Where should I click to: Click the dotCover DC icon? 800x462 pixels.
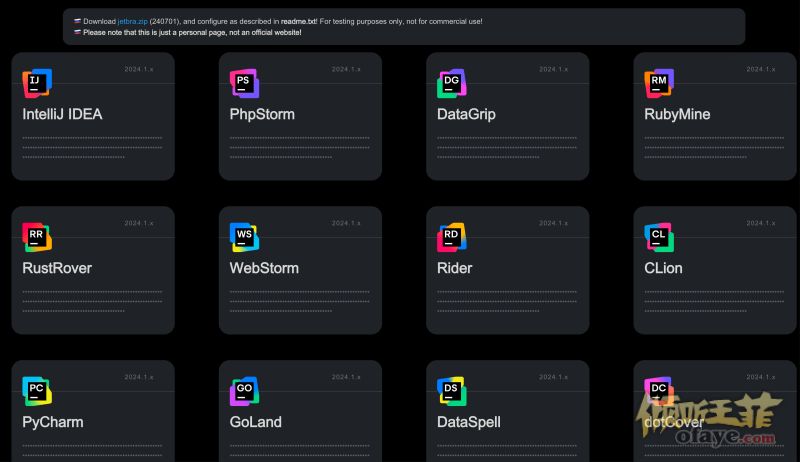(659, 392)
